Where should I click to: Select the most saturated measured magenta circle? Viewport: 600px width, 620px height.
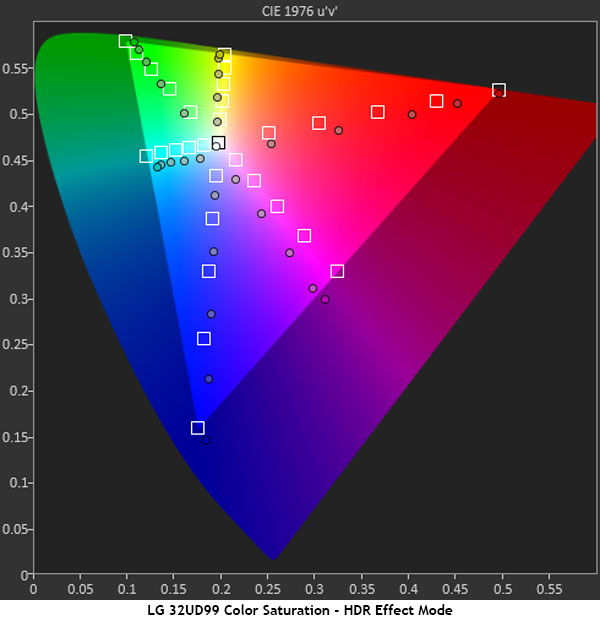click(x=325, y=299)
